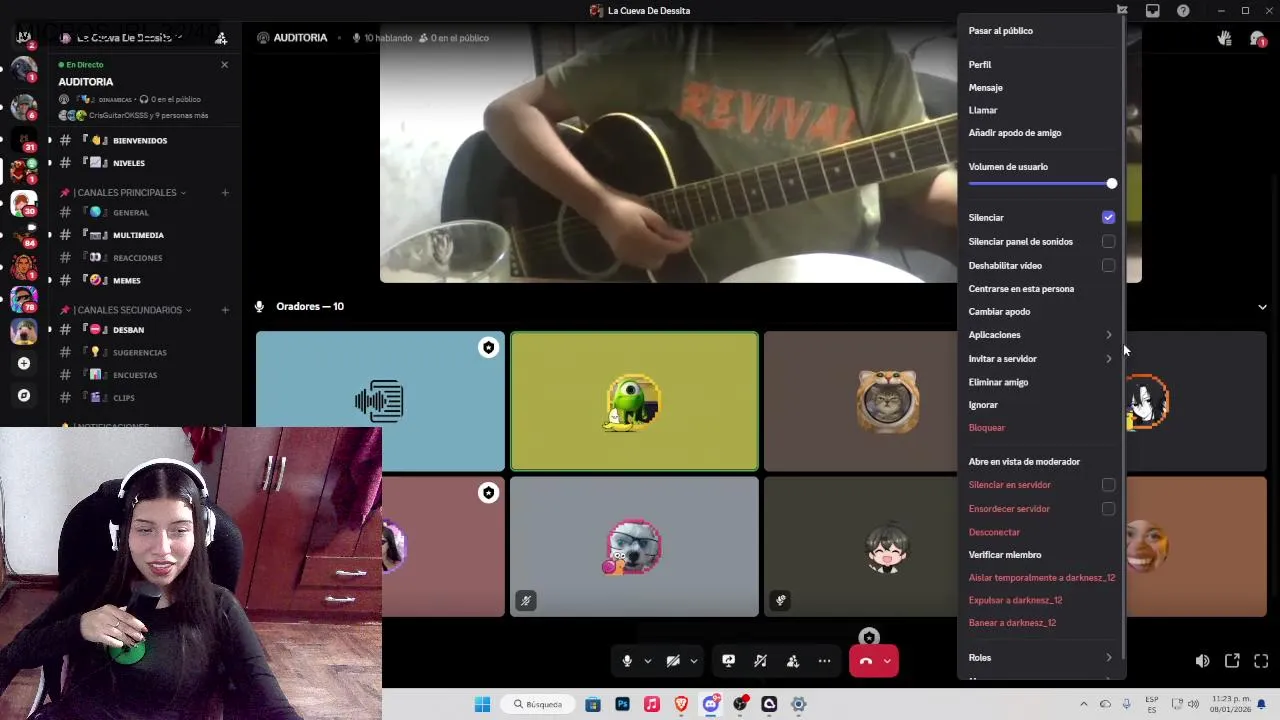Check the Ensordecer servidor checkbox
The width and height of the screenshot is (1280, 720).
[x=1108, y=509]
